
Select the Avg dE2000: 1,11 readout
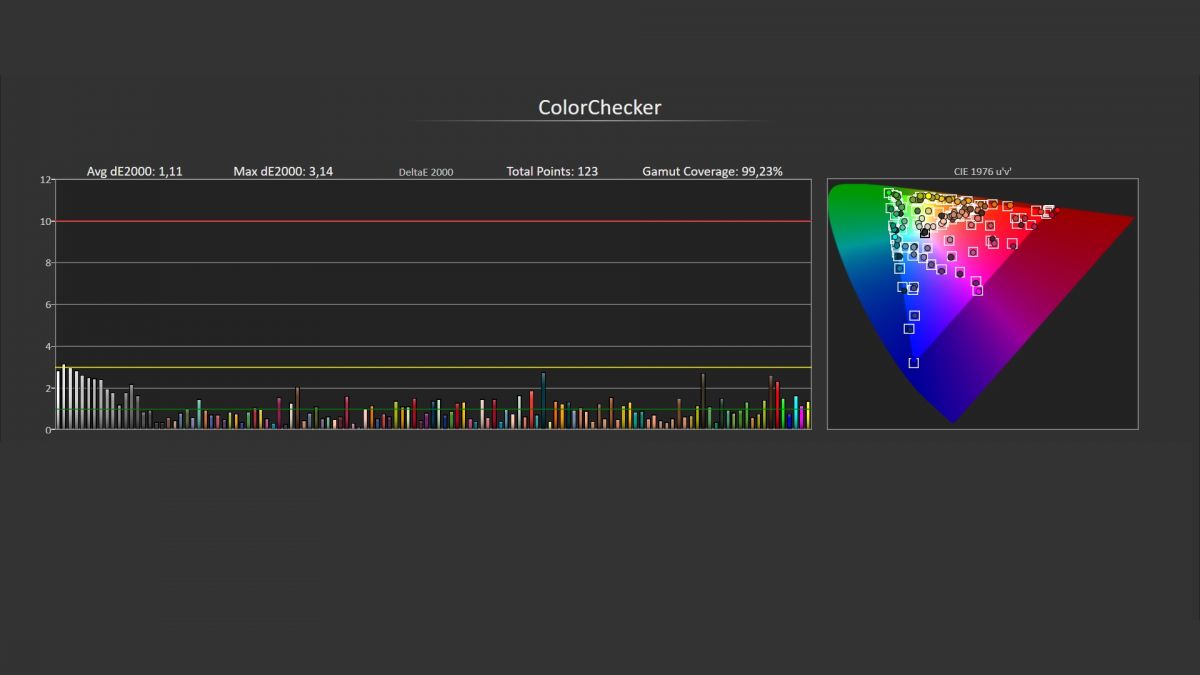click(x=135, y=172)
